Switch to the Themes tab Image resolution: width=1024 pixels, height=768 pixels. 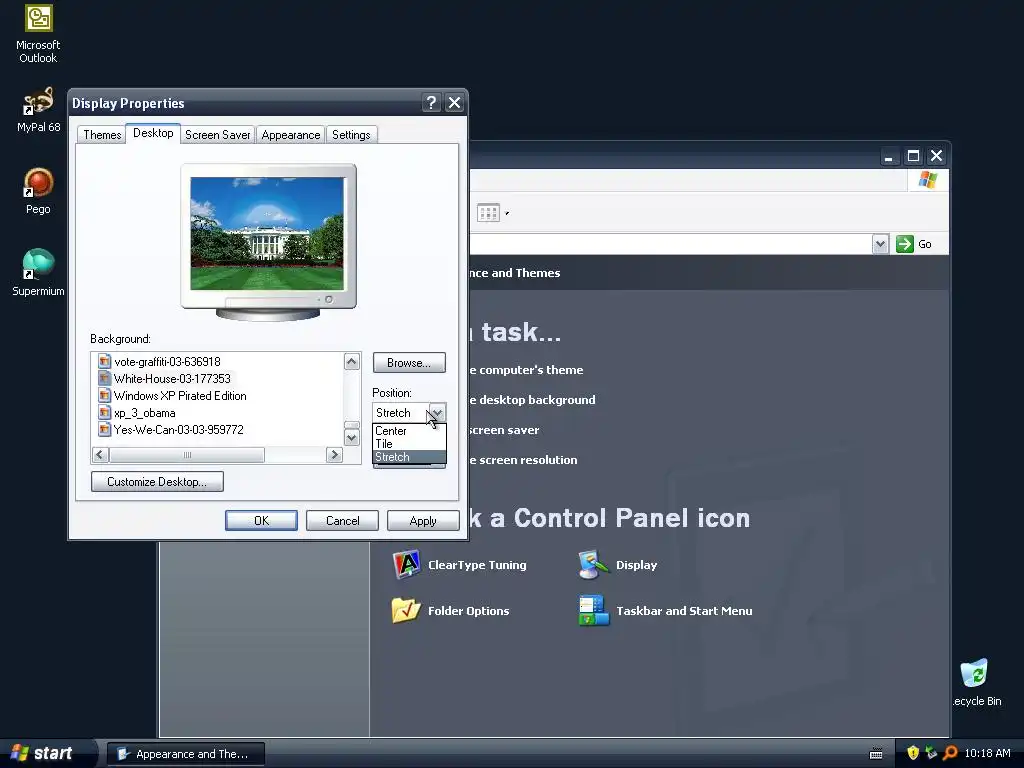click(102, 135)
